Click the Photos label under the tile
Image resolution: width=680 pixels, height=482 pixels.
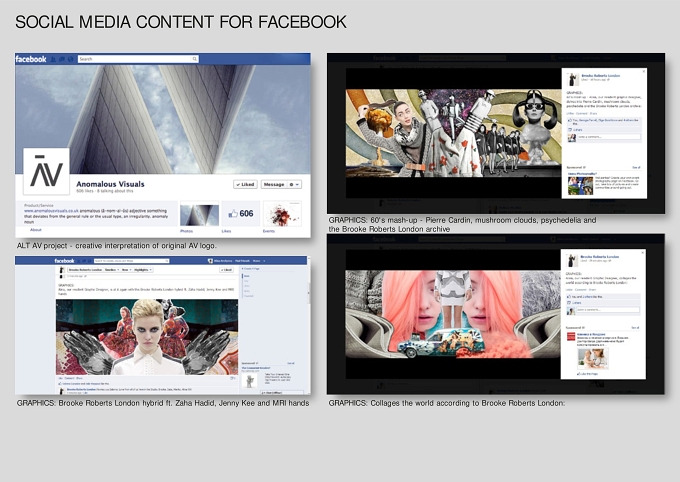tap(186, 231)
